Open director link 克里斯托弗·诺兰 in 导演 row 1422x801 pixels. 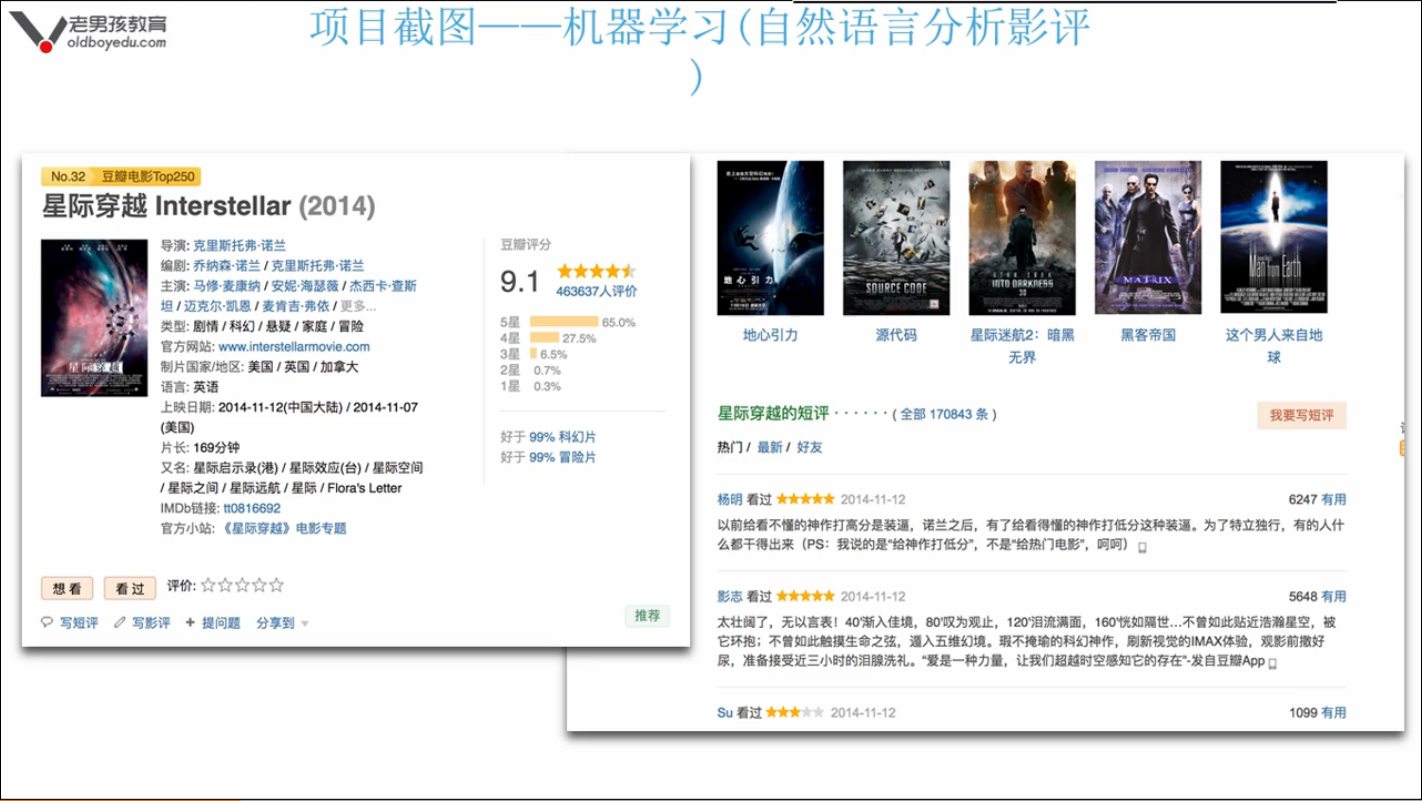(239, 245)
